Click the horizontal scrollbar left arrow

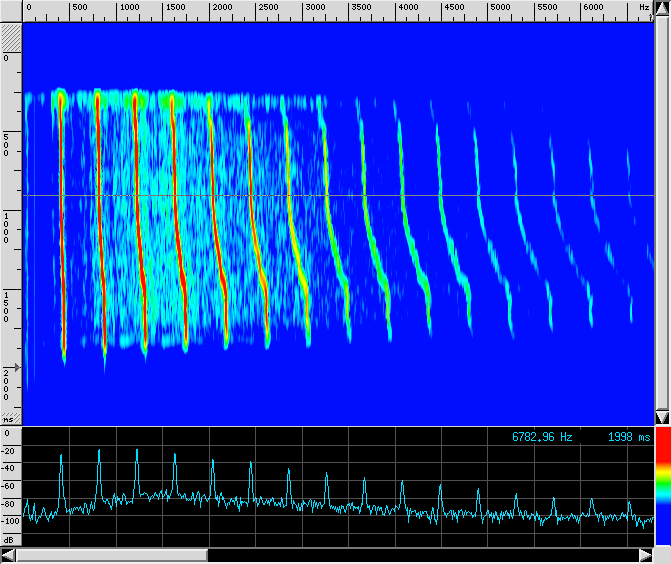point(9,555)
